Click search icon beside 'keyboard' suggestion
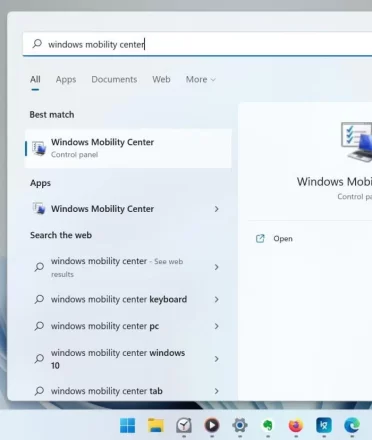Image resolution: width=372 pixels, height=440 pixels. click(39, 299)
